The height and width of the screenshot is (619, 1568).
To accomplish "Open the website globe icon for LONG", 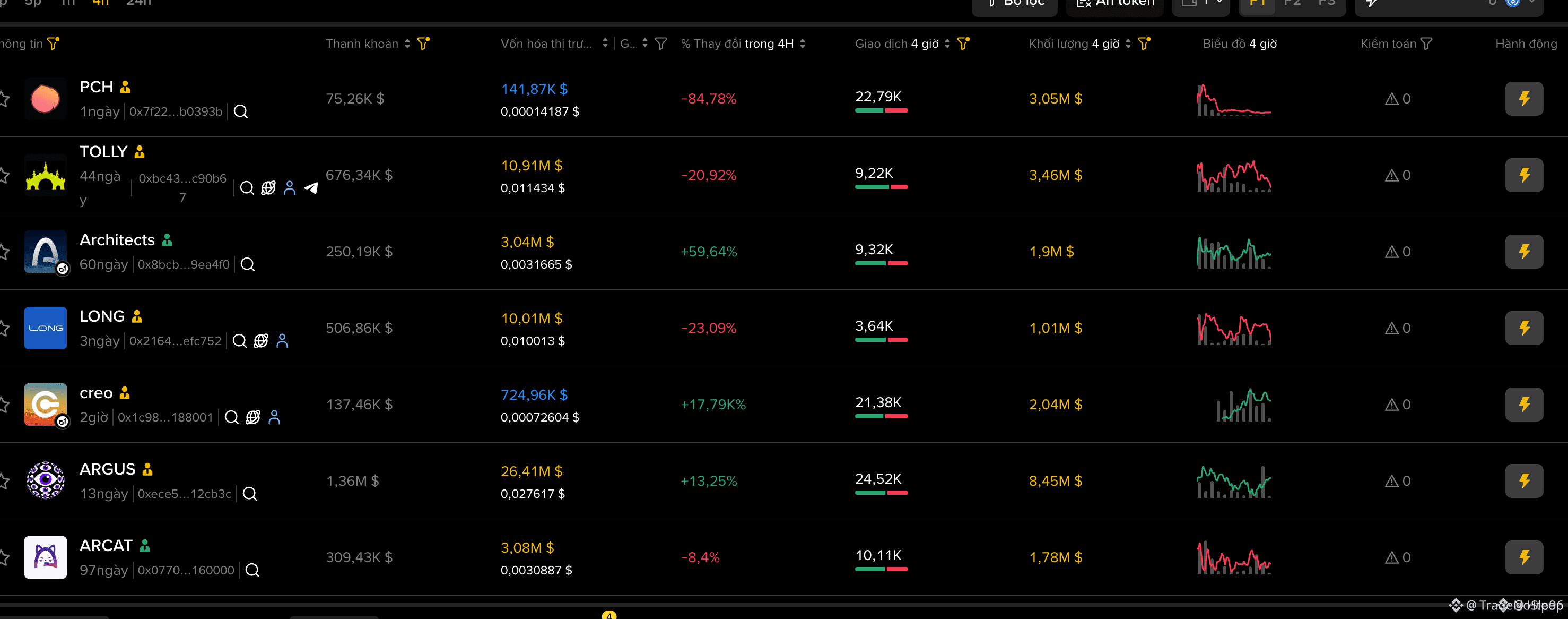I will [261, 341].
